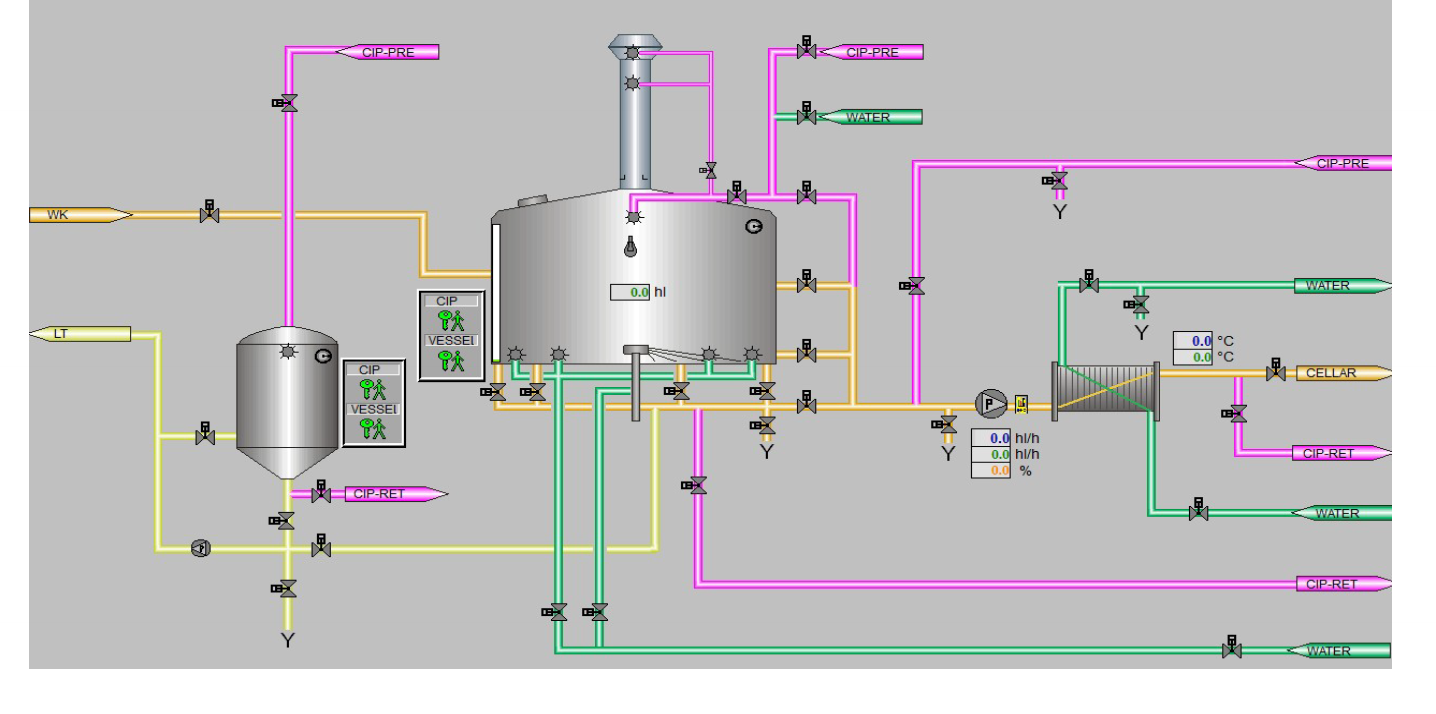Select the orange 0.0 % value field
This screenshot has height=714, width=1436.
click(992, 470)
